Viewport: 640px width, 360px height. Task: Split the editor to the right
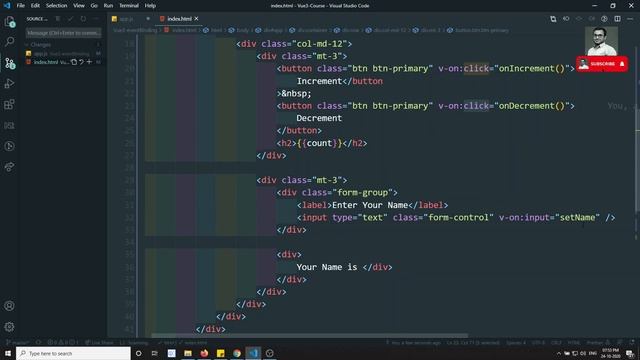tap(617, 19)
